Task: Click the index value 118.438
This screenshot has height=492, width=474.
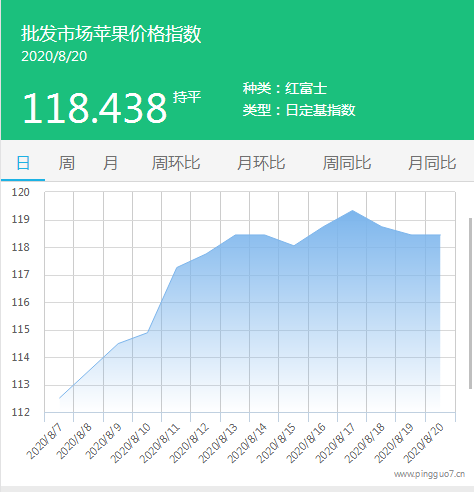Action: point(95,108)
